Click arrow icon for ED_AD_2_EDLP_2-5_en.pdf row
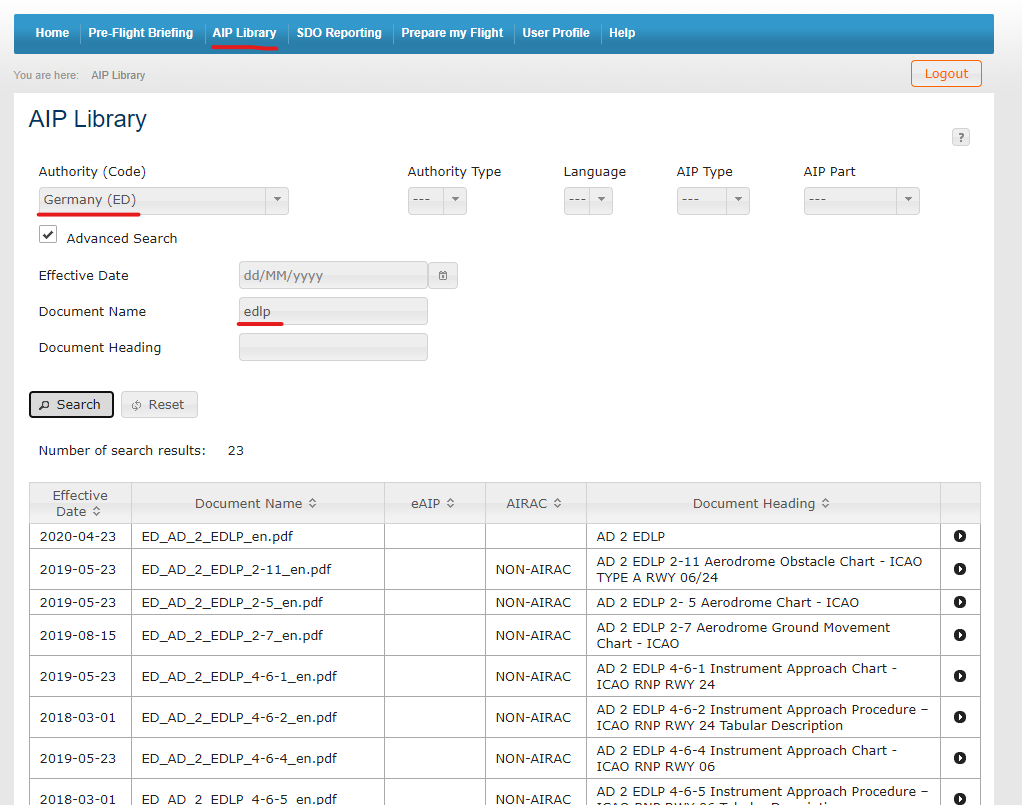This screenshot has width=1022, height=805. (960, 602)
